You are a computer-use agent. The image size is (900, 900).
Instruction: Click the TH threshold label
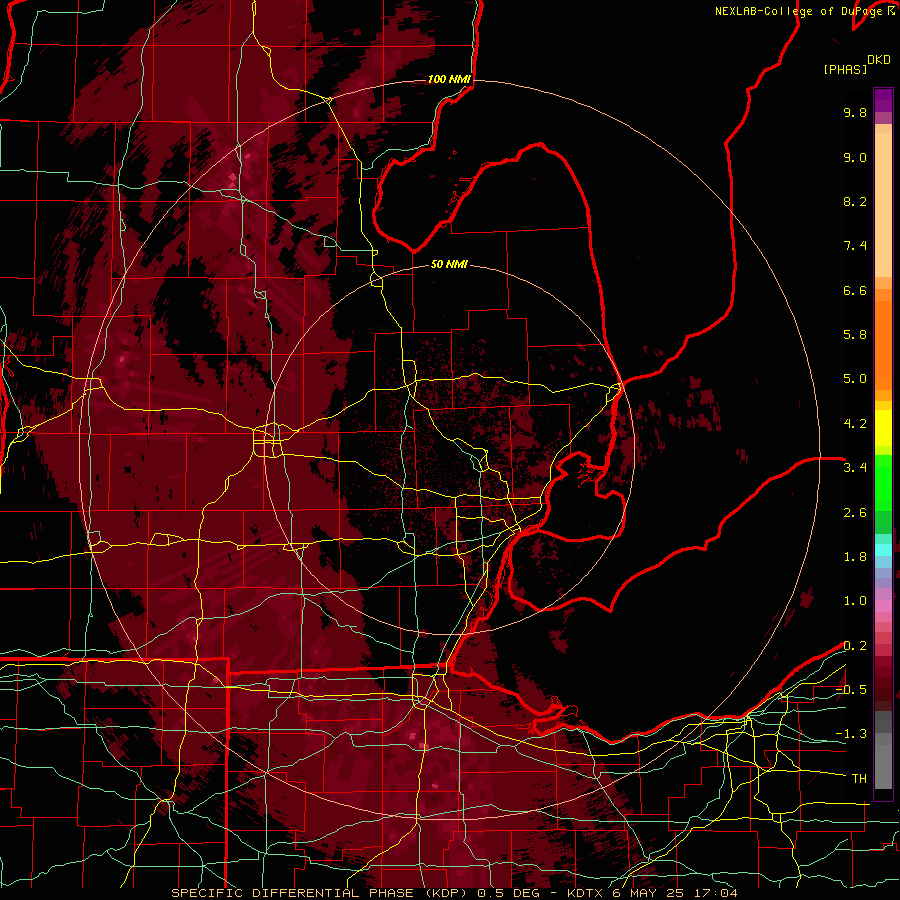pos(859,779)
